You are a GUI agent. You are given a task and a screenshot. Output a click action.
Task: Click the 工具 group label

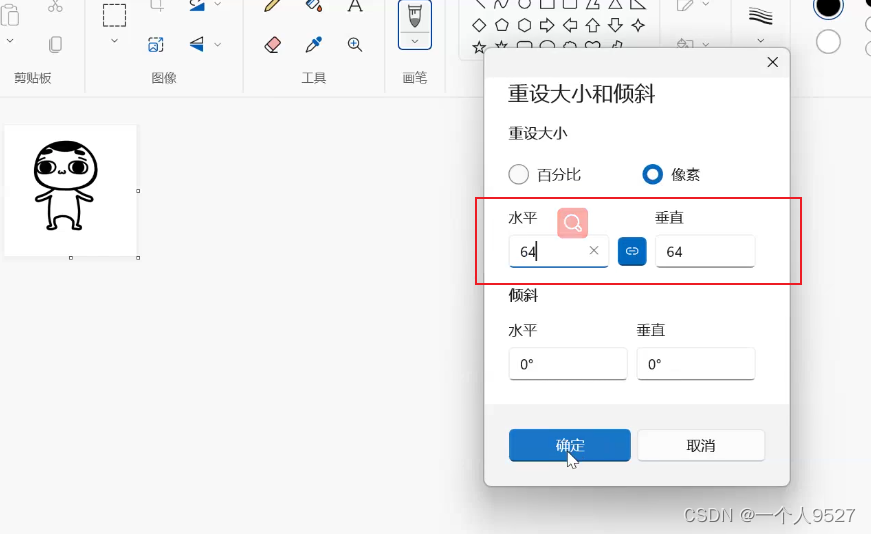314,78
